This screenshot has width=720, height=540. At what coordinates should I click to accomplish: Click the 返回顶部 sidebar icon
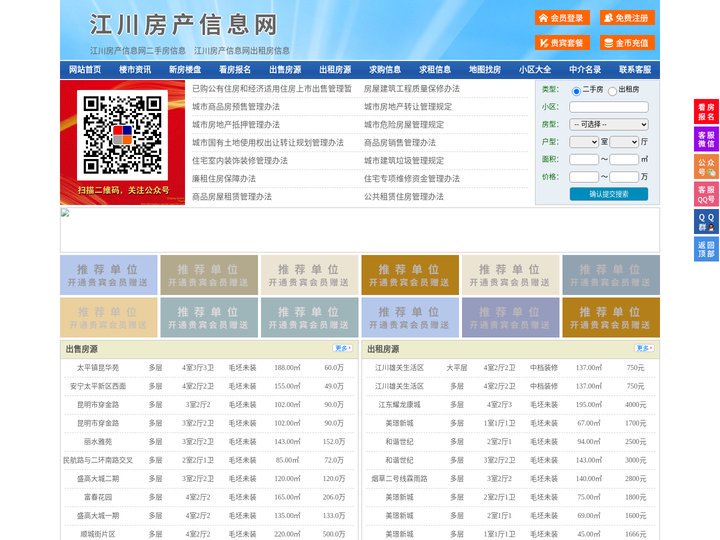pyautogui.click(x=706, y=249)
